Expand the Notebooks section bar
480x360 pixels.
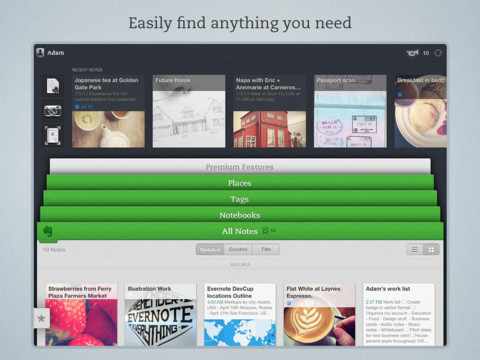click(x=240, y=215)
